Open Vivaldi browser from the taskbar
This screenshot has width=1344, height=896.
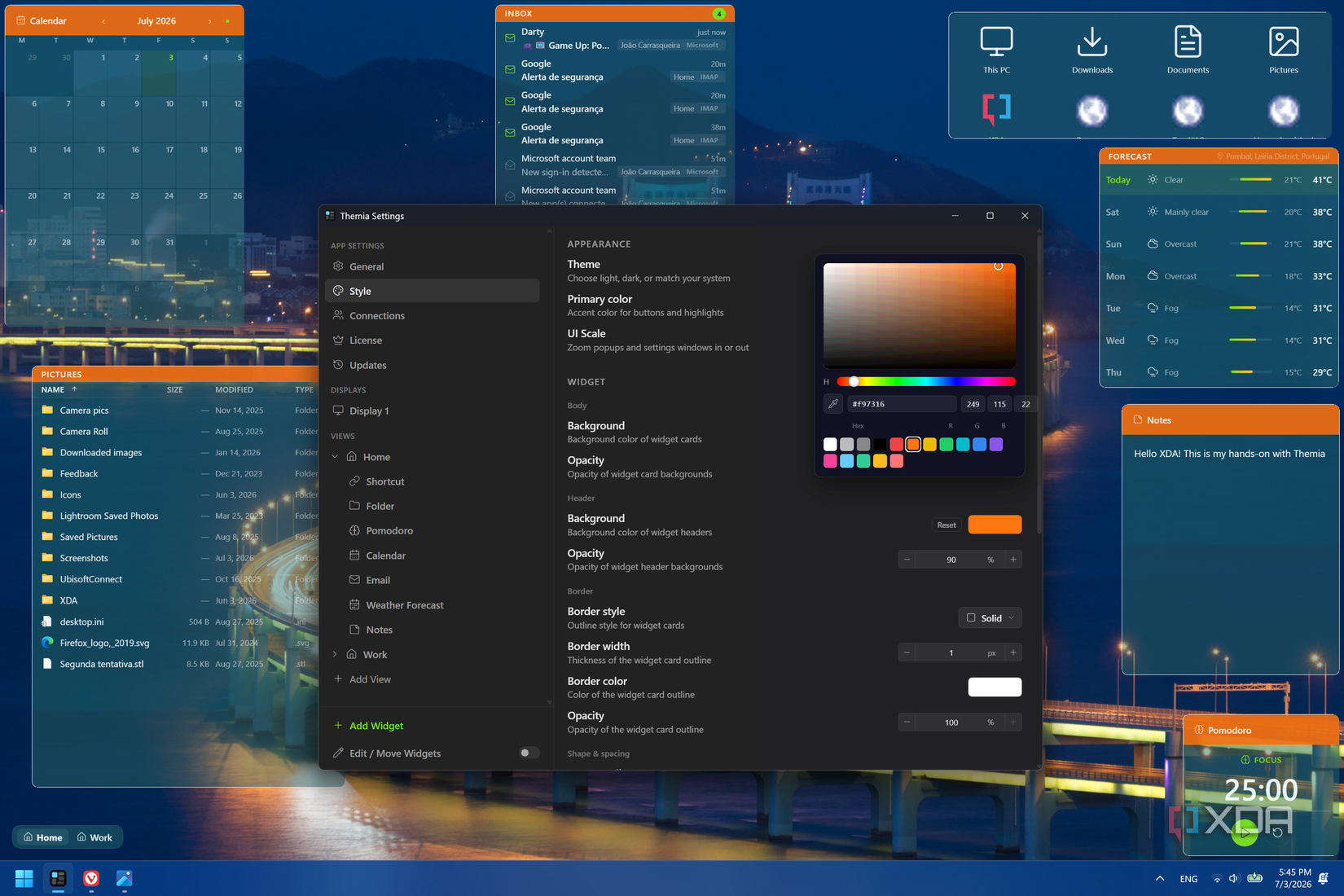point(91,878)
